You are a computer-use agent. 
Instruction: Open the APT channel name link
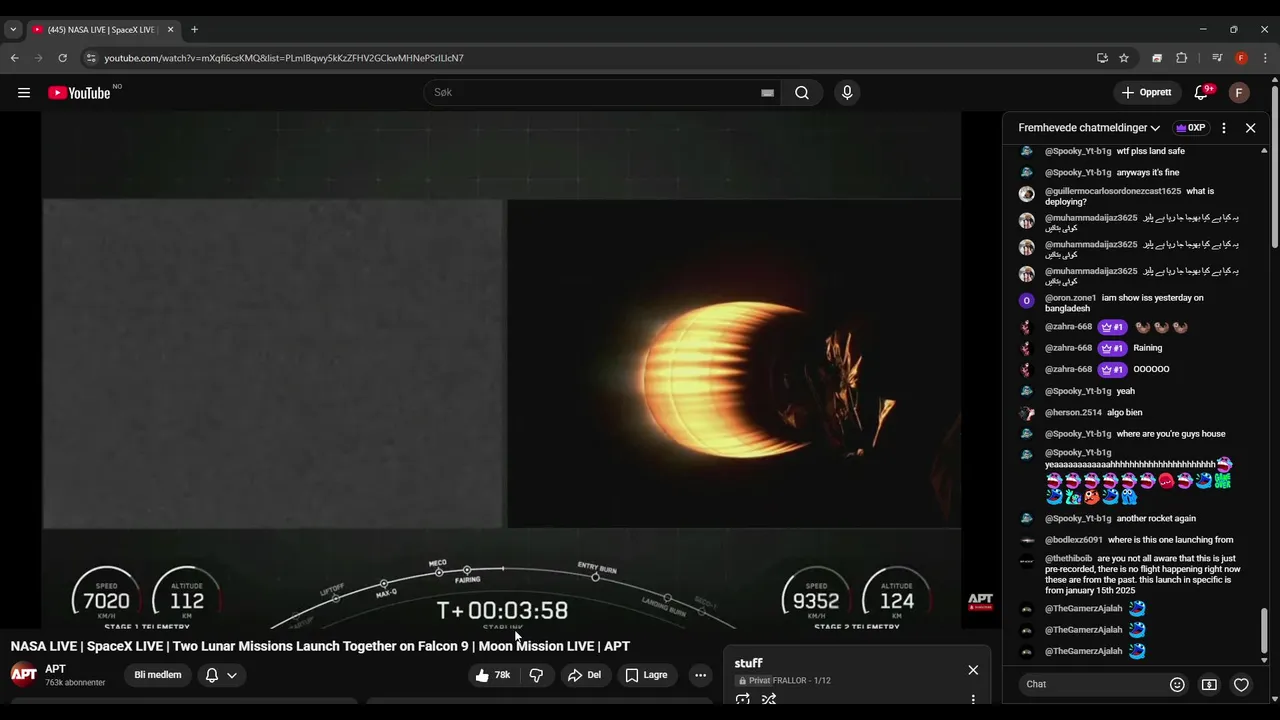click(55, 669)
